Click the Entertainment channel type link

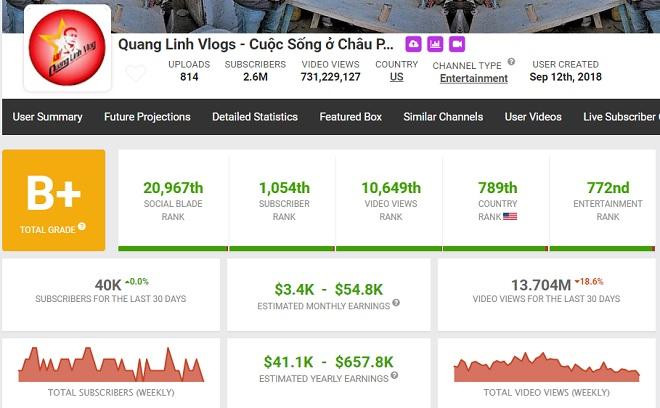[x=473, y=78]
